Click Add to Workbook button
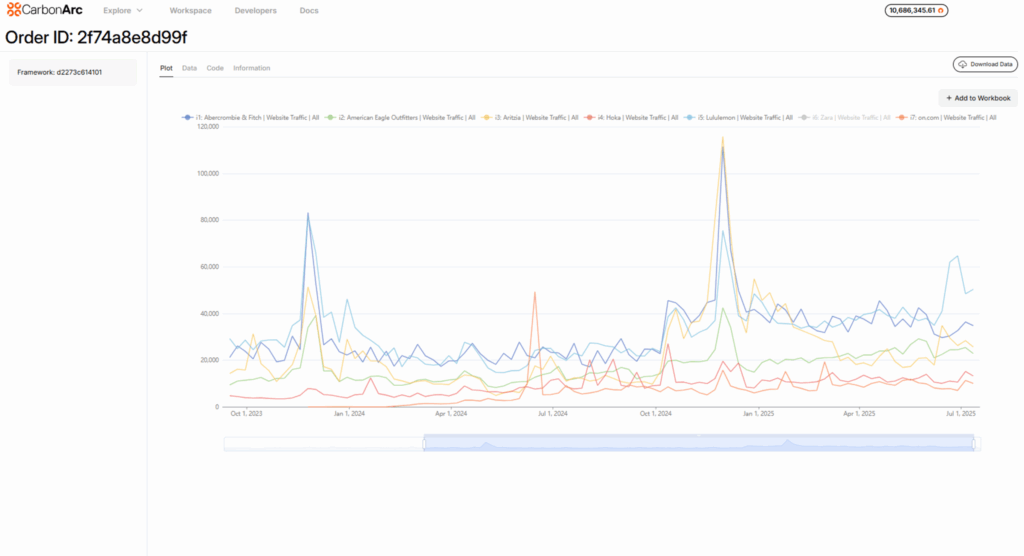This screenshot has width=1024, height=556. [x=978, y=98]
